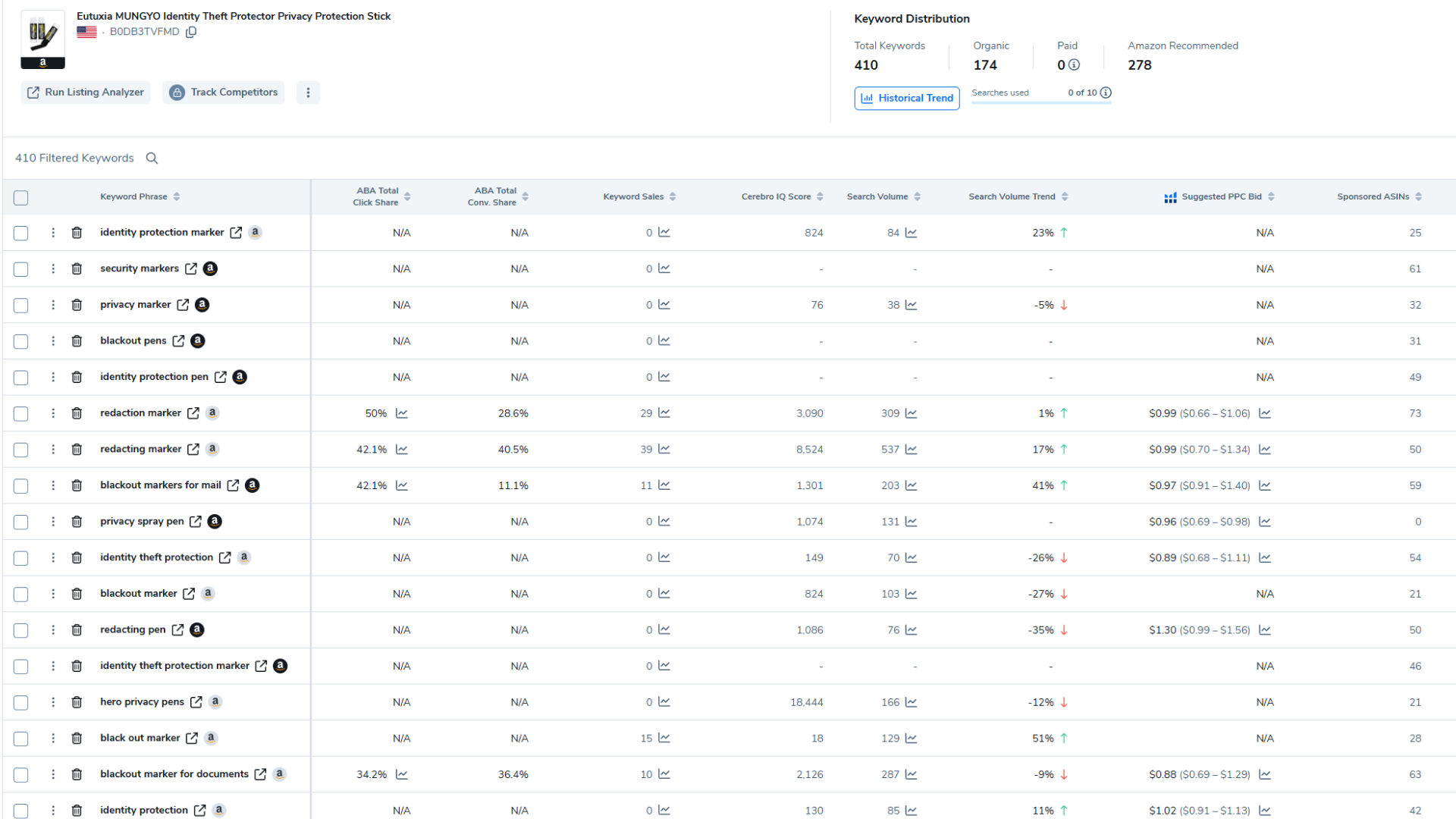1456x819 pixels.
Task: Show PPC bid chart for 'redacting pen'
Action: pos(1265,630)
